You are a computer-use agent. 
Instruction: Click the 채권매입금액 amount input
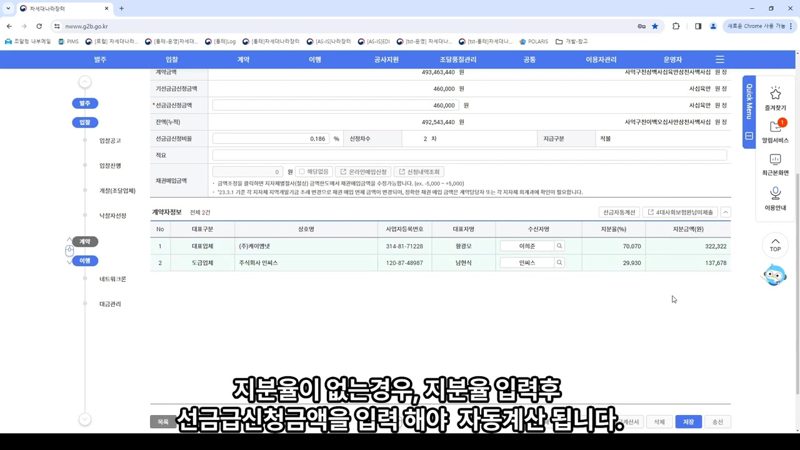point(247,172)
